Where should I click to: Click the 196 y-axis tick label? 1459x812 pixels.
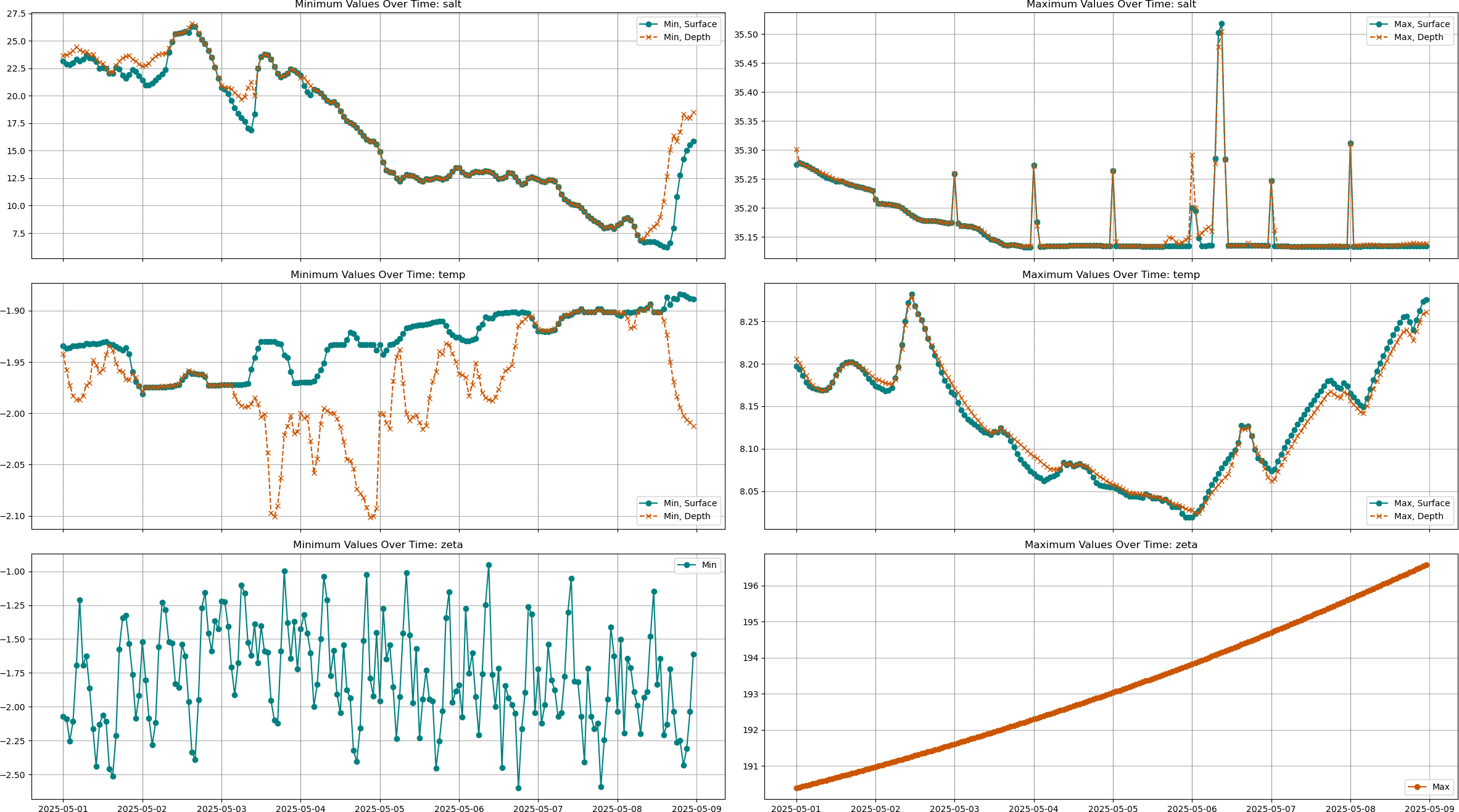pos(751,586)
